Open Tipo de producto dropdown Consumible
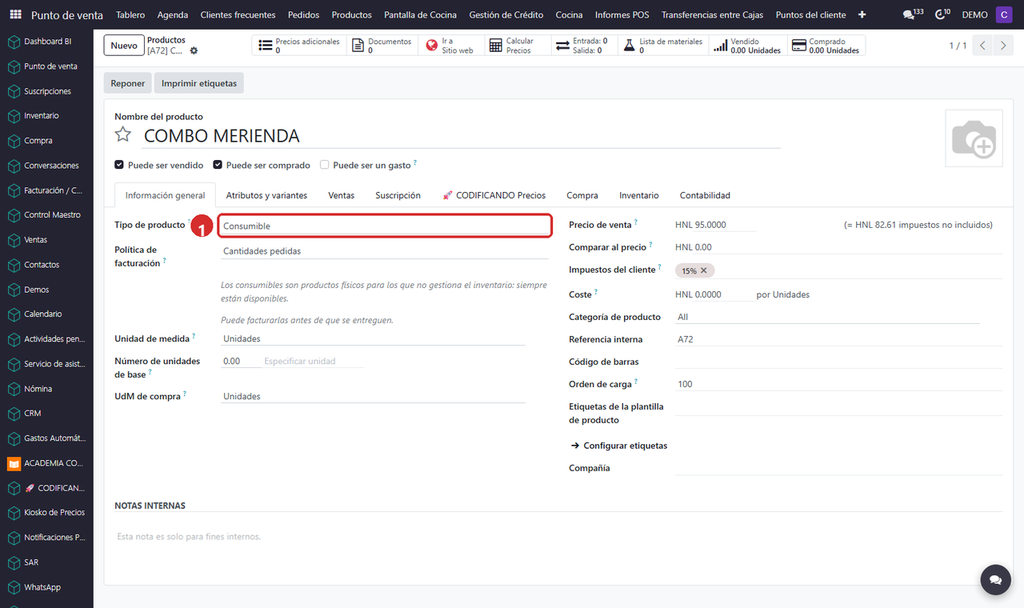 [385, 226]
